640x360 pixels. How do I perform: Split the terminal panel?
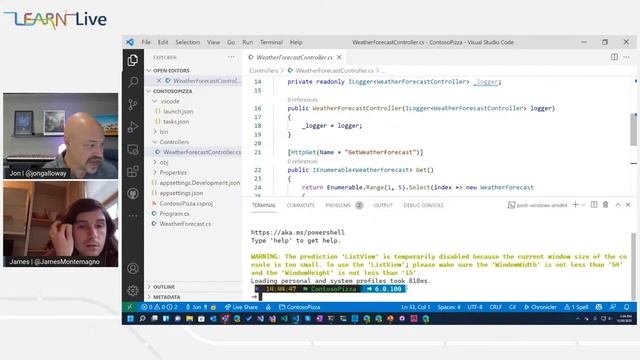(594, 205)
